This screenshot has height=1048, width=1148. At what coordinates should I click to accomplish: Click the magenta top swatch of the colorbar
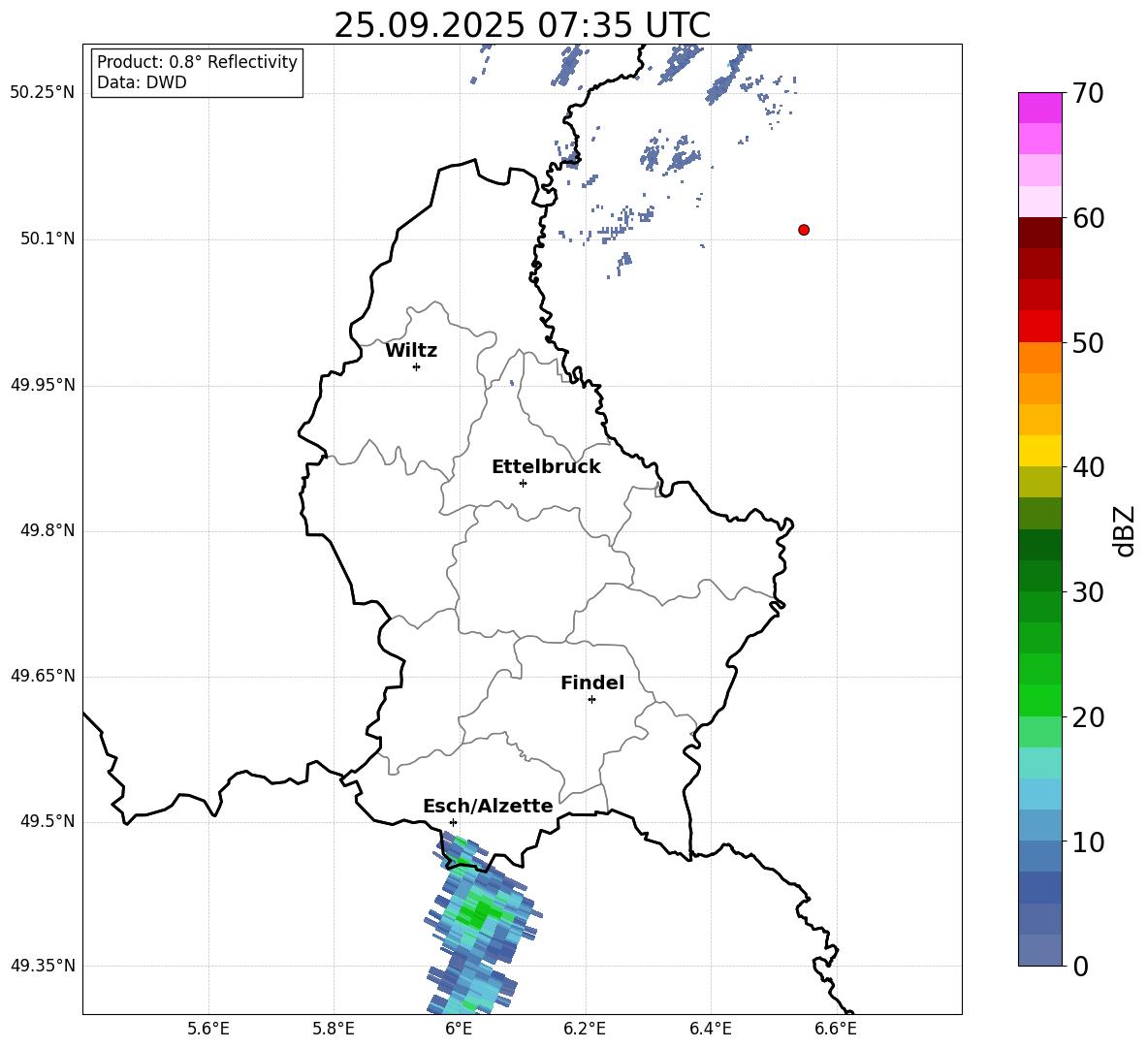pos(1039,108)
